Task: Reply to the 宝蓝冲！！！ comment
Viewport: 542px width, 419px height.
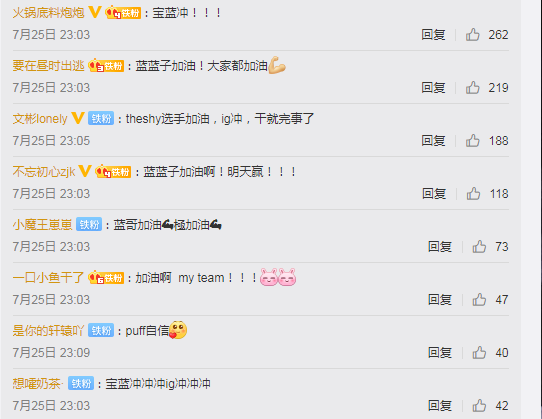Action: click(433, 35)
